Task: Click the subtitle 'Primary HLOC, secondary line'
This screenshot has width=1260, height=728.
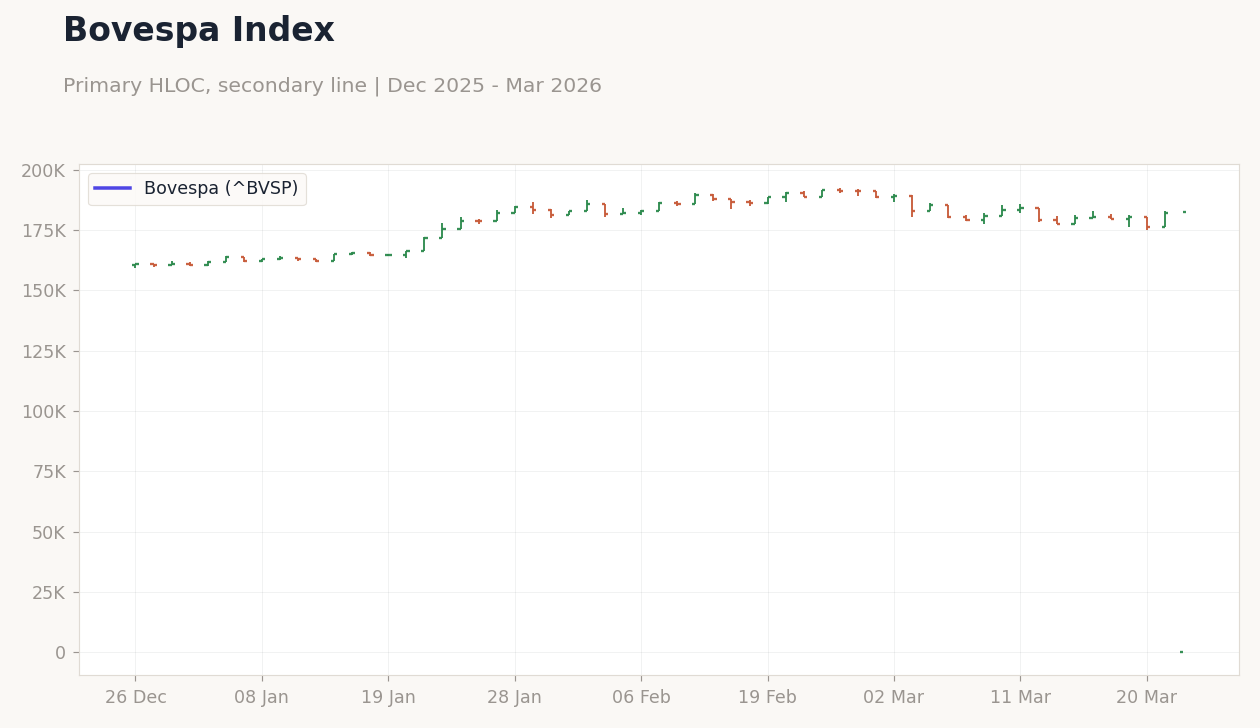Action: click(214, 86)
